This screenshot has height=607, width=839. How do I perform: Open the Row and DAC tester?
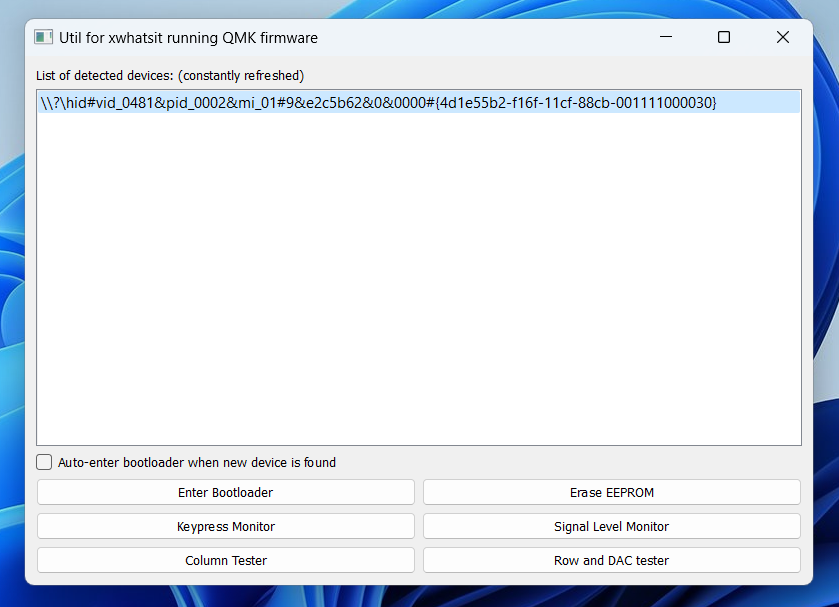pyautogui.click(x=611, y=560)
